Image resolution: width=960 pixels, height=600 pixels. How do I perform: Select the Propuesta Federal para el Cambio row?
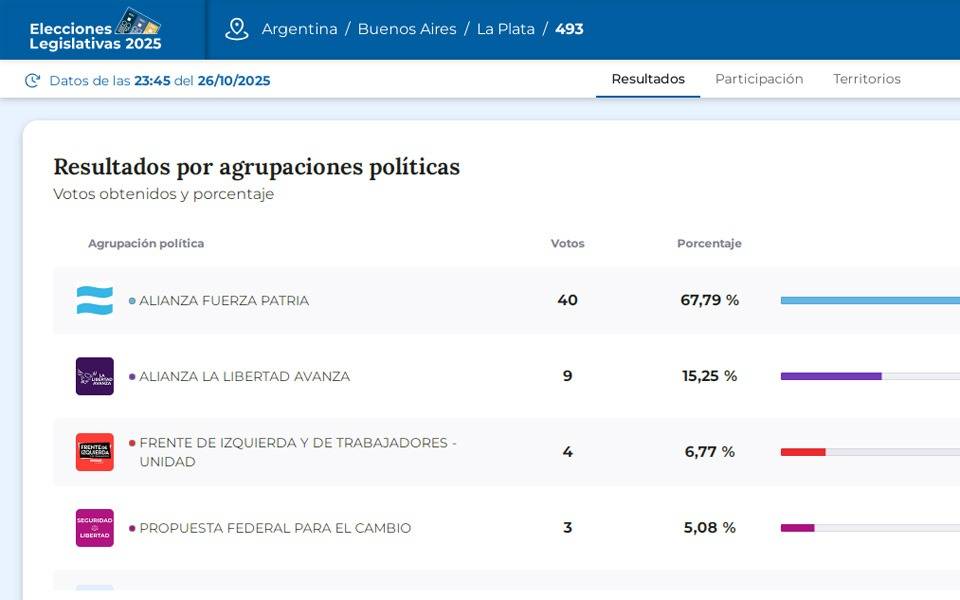pos(275,528)
